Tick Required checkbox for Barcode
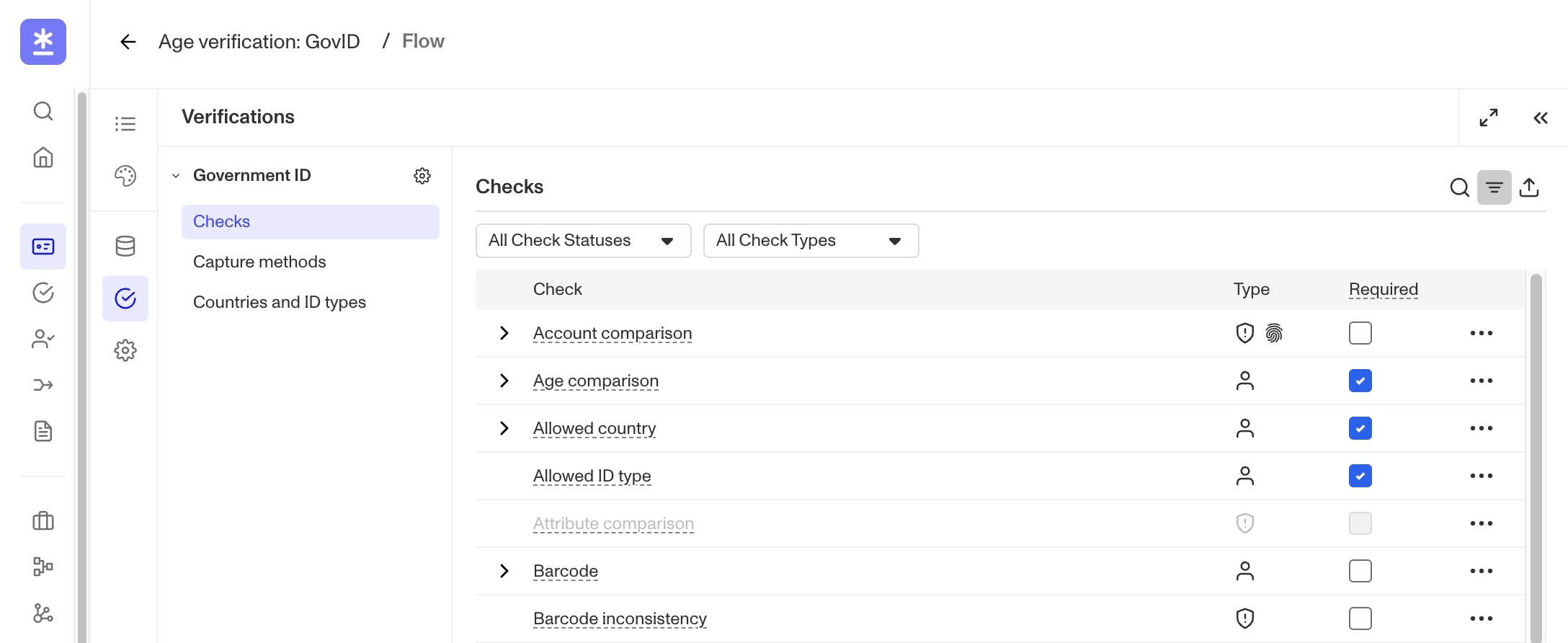Viewport: 1568px width, 643px height. click(1360, 571)
